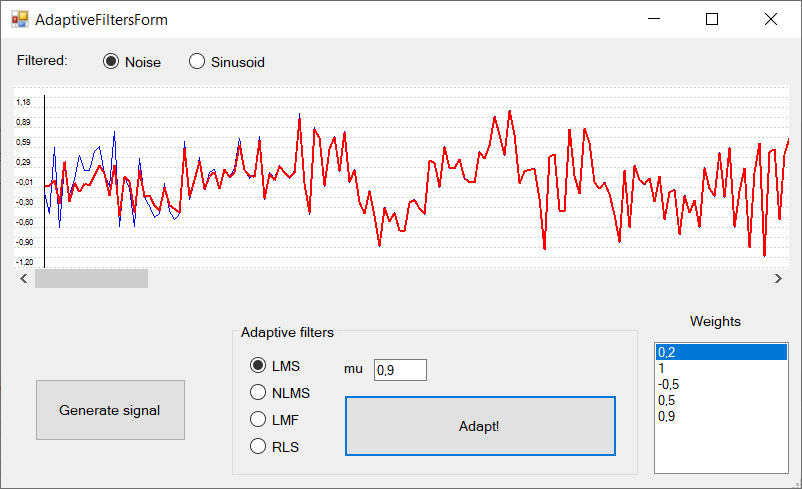Click the AdaptiveFiltersForm app icon in title bar
802x489 pixels.
(20, 19)
